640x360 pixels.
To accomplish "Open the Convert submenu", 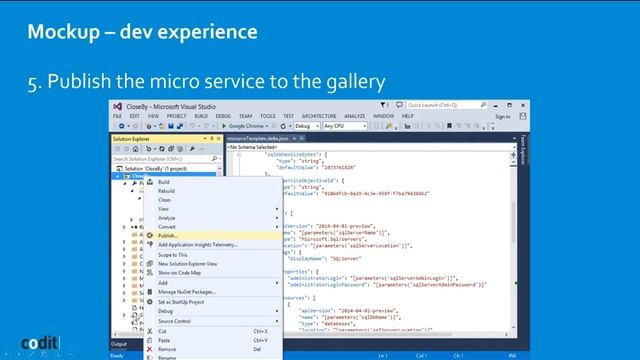I will point(213,227).
